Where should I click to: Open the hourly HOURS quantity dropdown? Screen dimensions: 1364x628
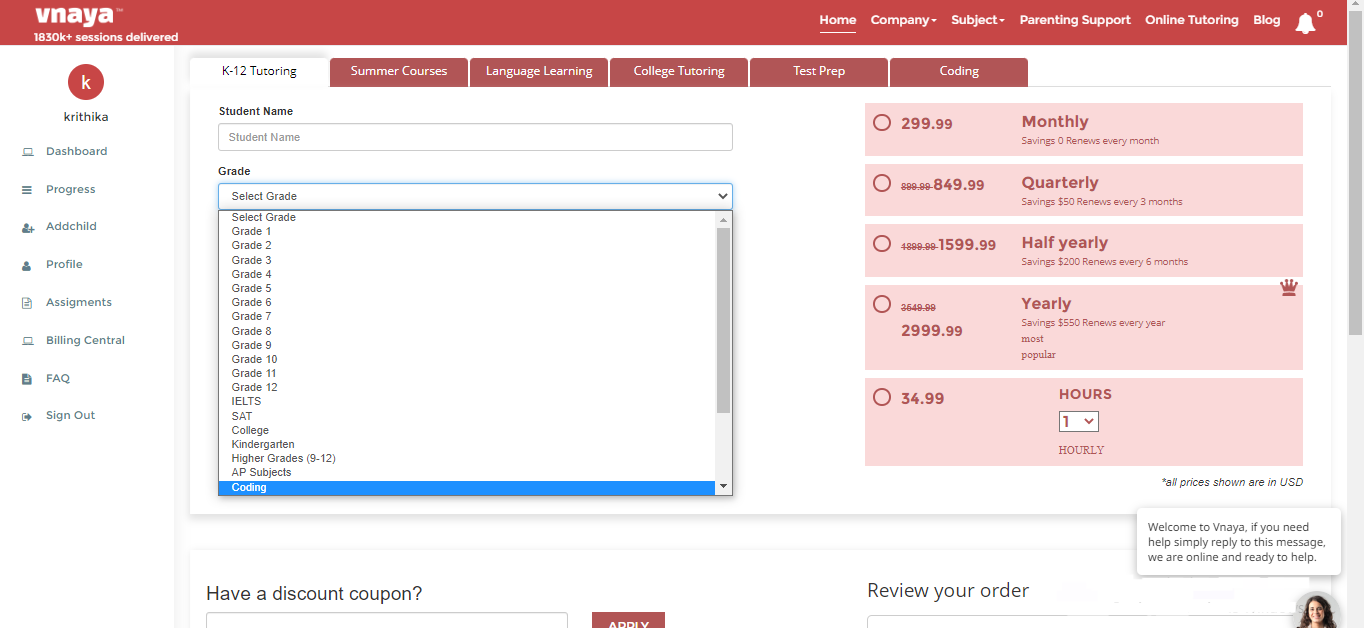[1078, 422]
